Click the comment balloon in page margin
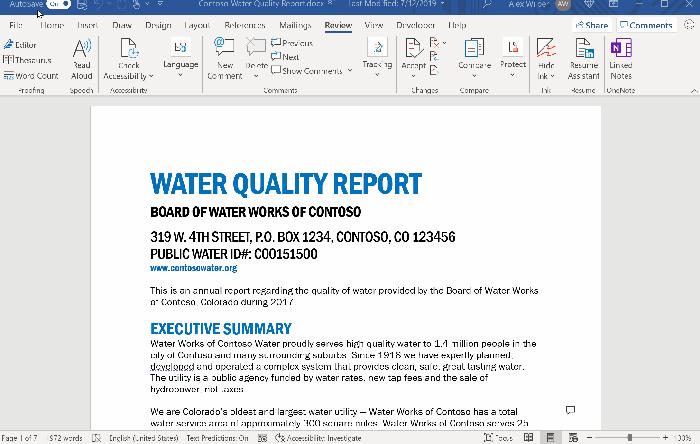The width and height of the screenshot is (700, 444). click(x=570, y=410)
